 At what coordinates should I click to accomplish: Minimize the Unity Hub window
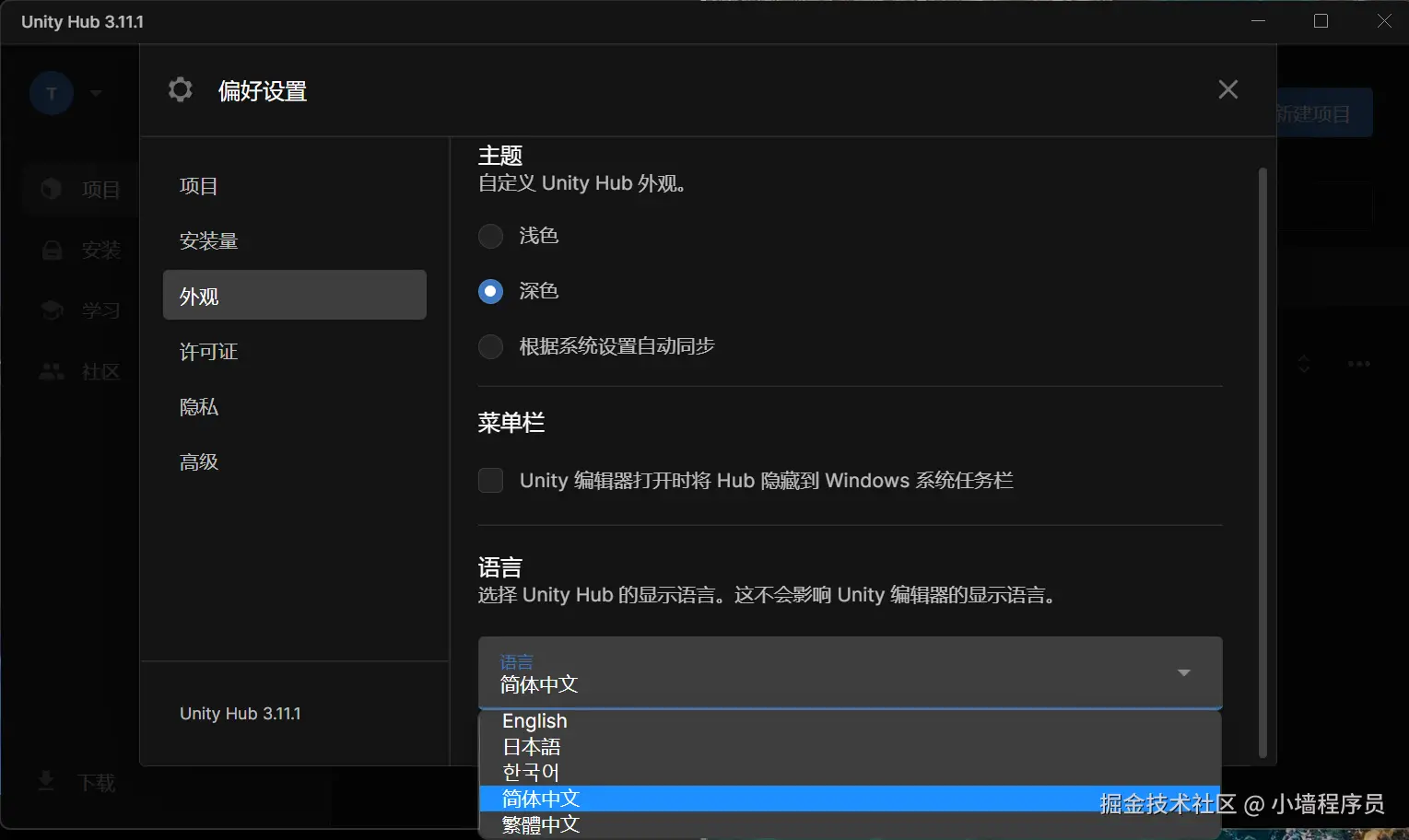[x=1258, y=21]
